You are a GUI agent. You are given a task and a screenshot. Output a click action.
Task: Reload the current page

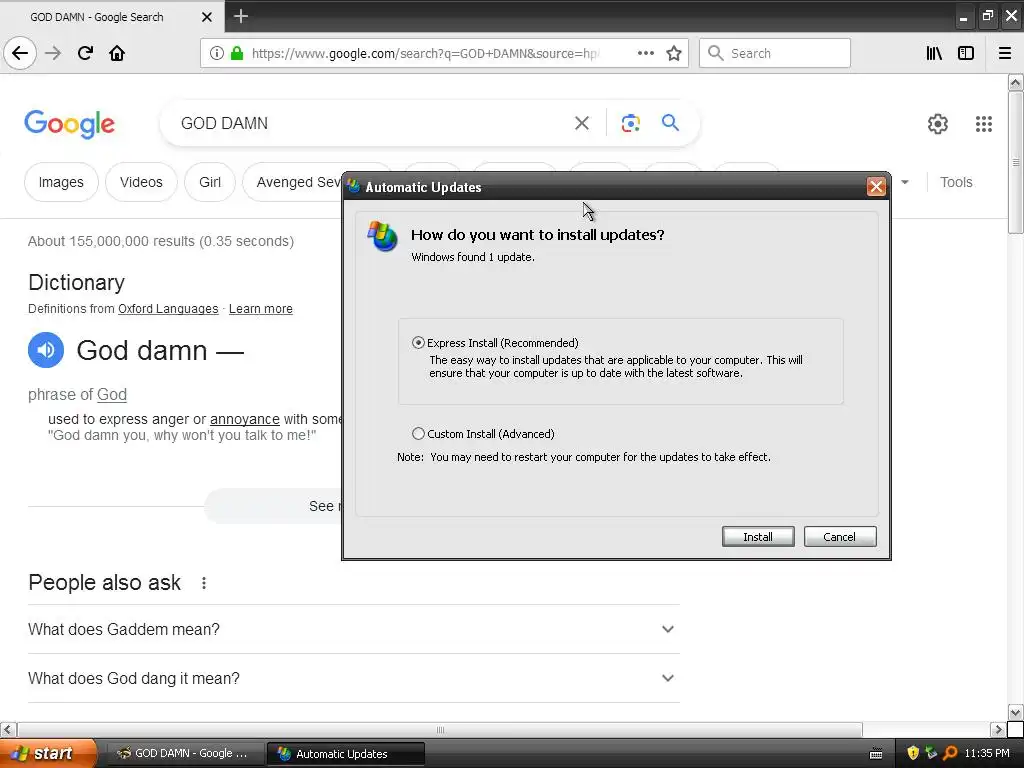[85, 54]
